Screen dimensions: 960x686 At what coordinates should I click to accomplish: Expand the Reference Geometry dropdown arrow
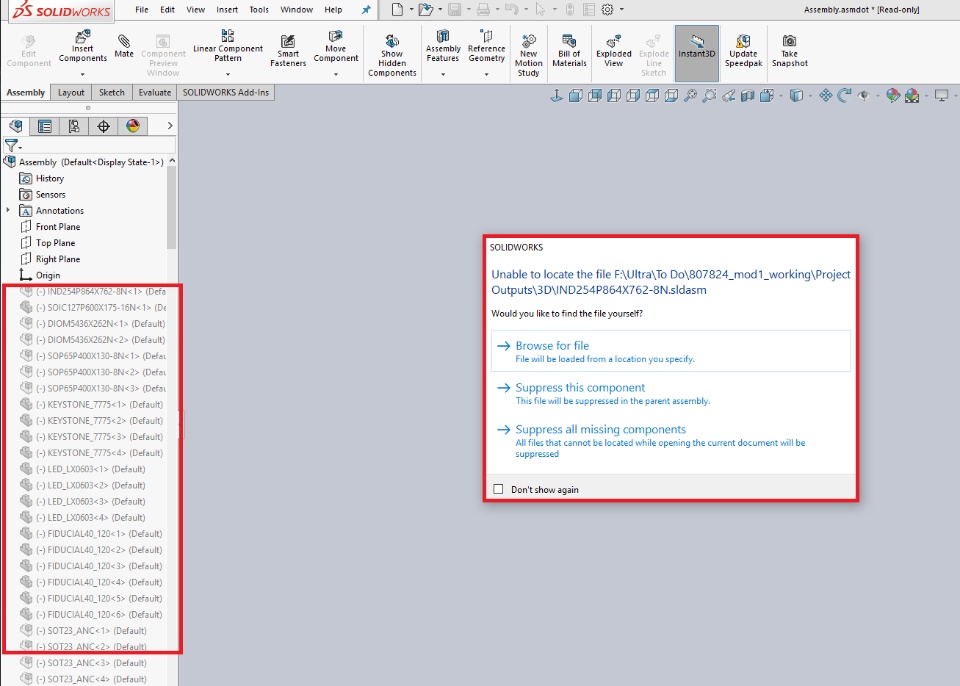[x=487, y=74]
